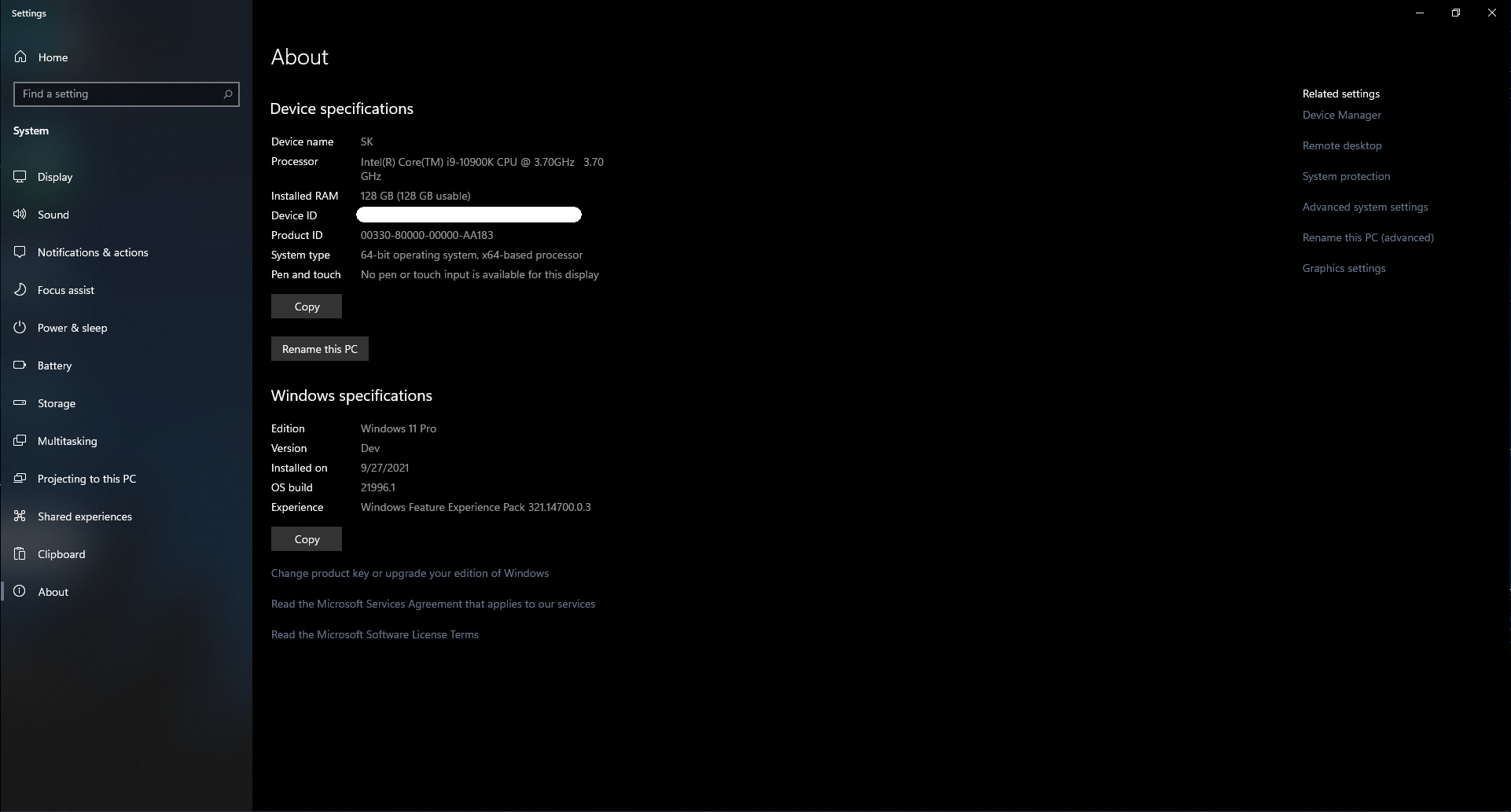The image size is (1511, 812).
Task: Close the Settings window
Action: [x=1492, y=13]
